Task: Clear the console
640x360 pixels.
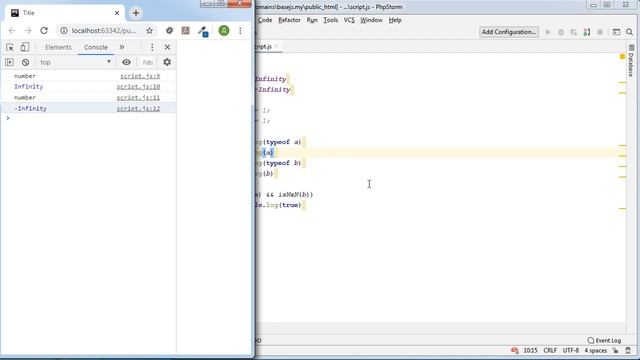Action: [25, 62]
